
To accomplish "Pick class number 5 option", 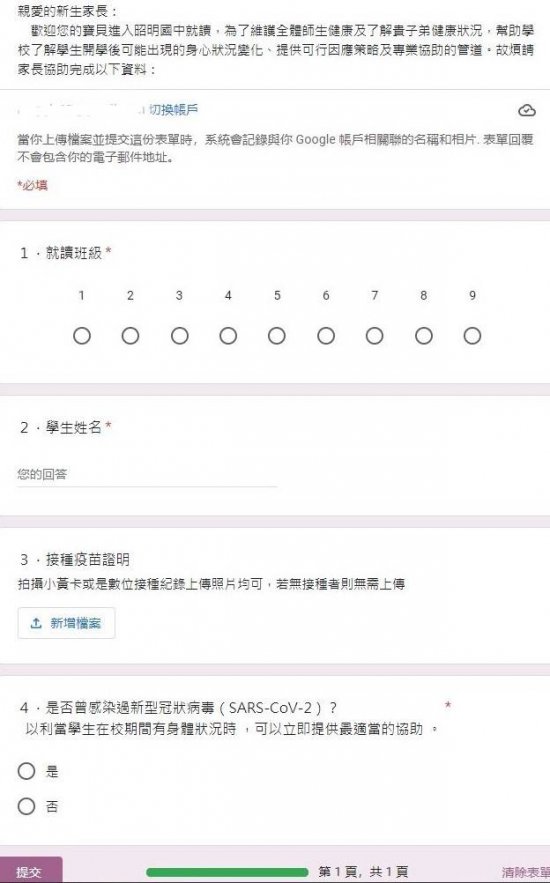I will click(x=276, y=336).
